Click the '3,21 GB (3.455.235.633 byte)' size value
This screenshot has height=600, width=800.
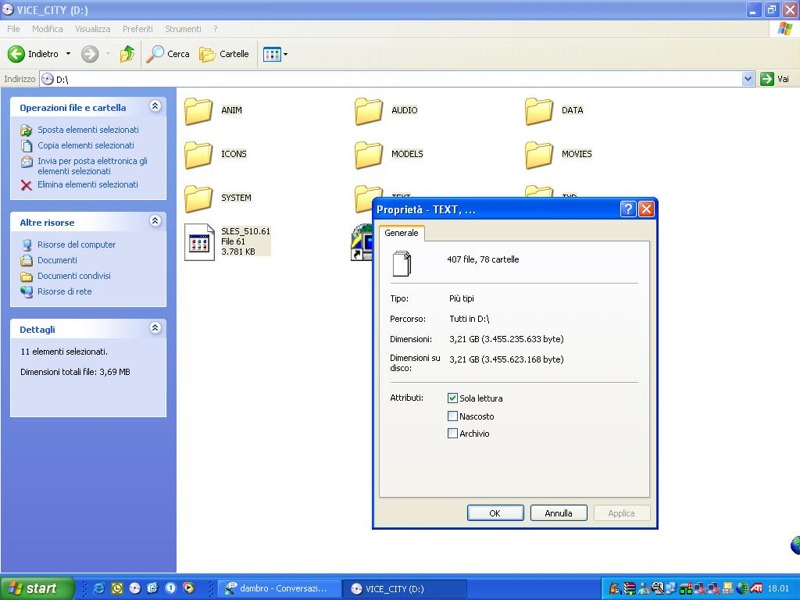tap(507, 339)
